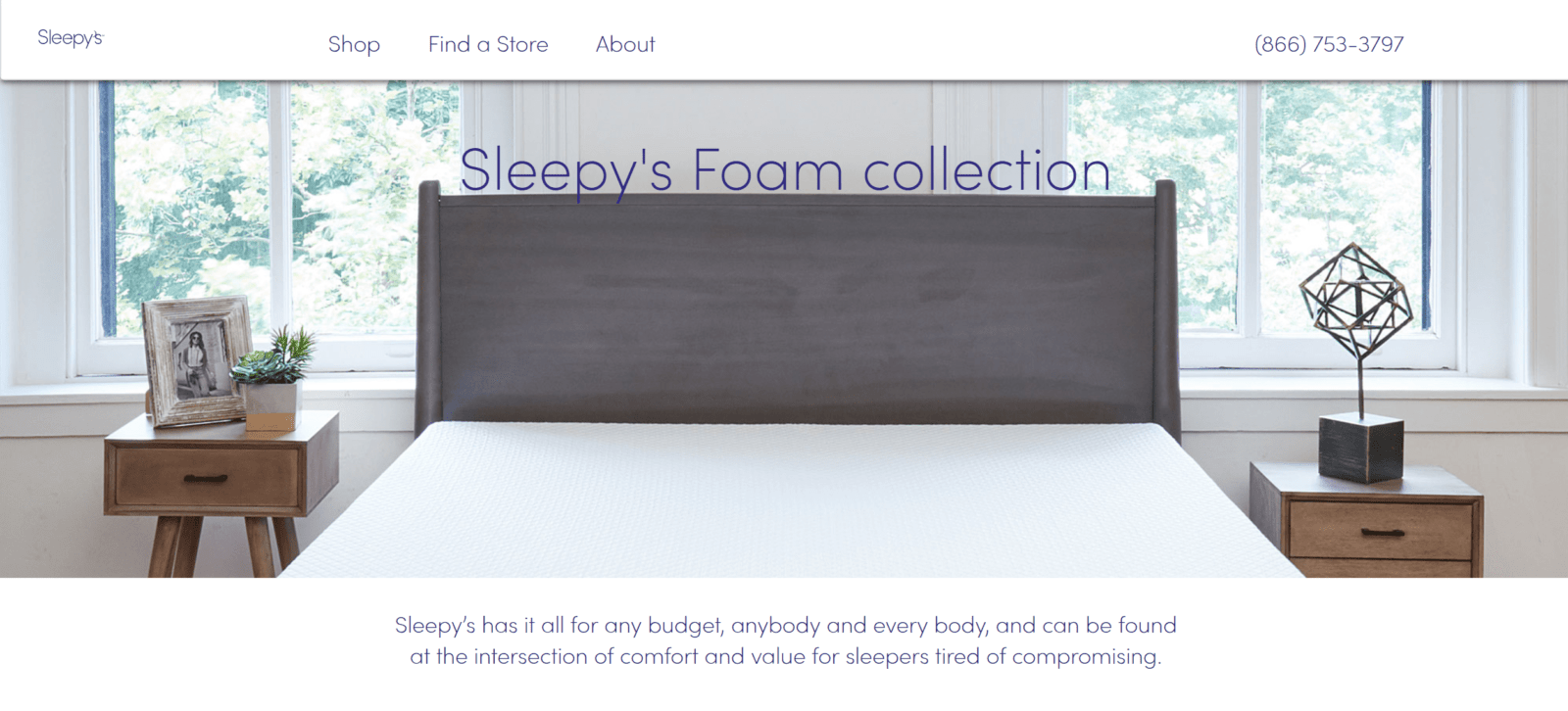Go to Find a Store page
The width and height of the screenshot is (1568, 711).
pos(488,44)
